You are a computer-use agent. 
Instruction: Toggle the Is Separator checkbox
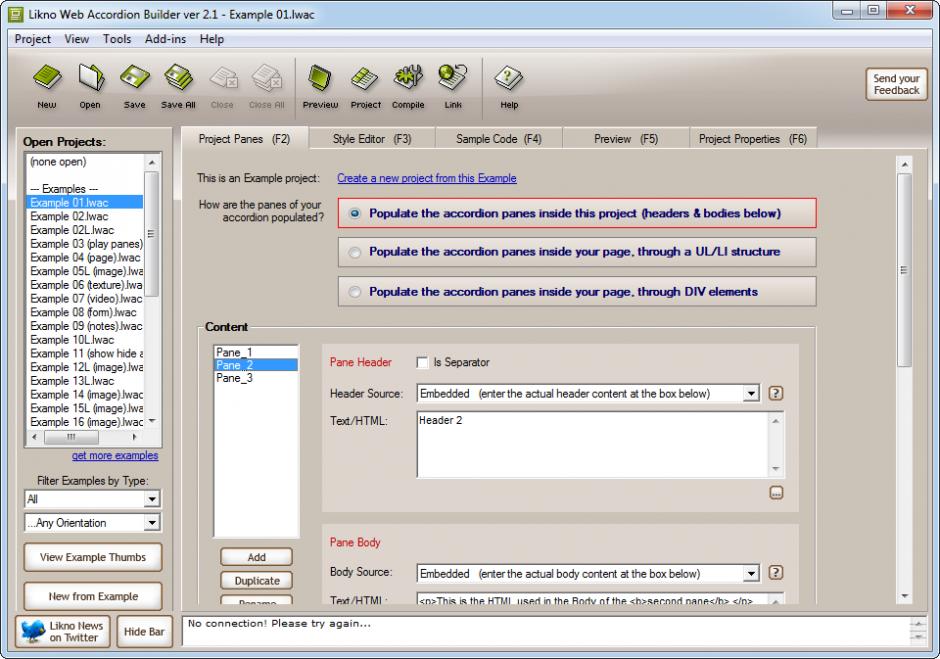[422, 362]
